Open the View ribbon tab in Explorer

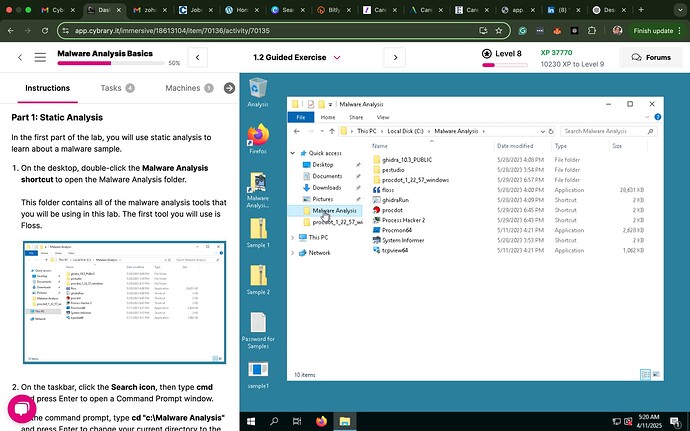click(x=381, y=116)
